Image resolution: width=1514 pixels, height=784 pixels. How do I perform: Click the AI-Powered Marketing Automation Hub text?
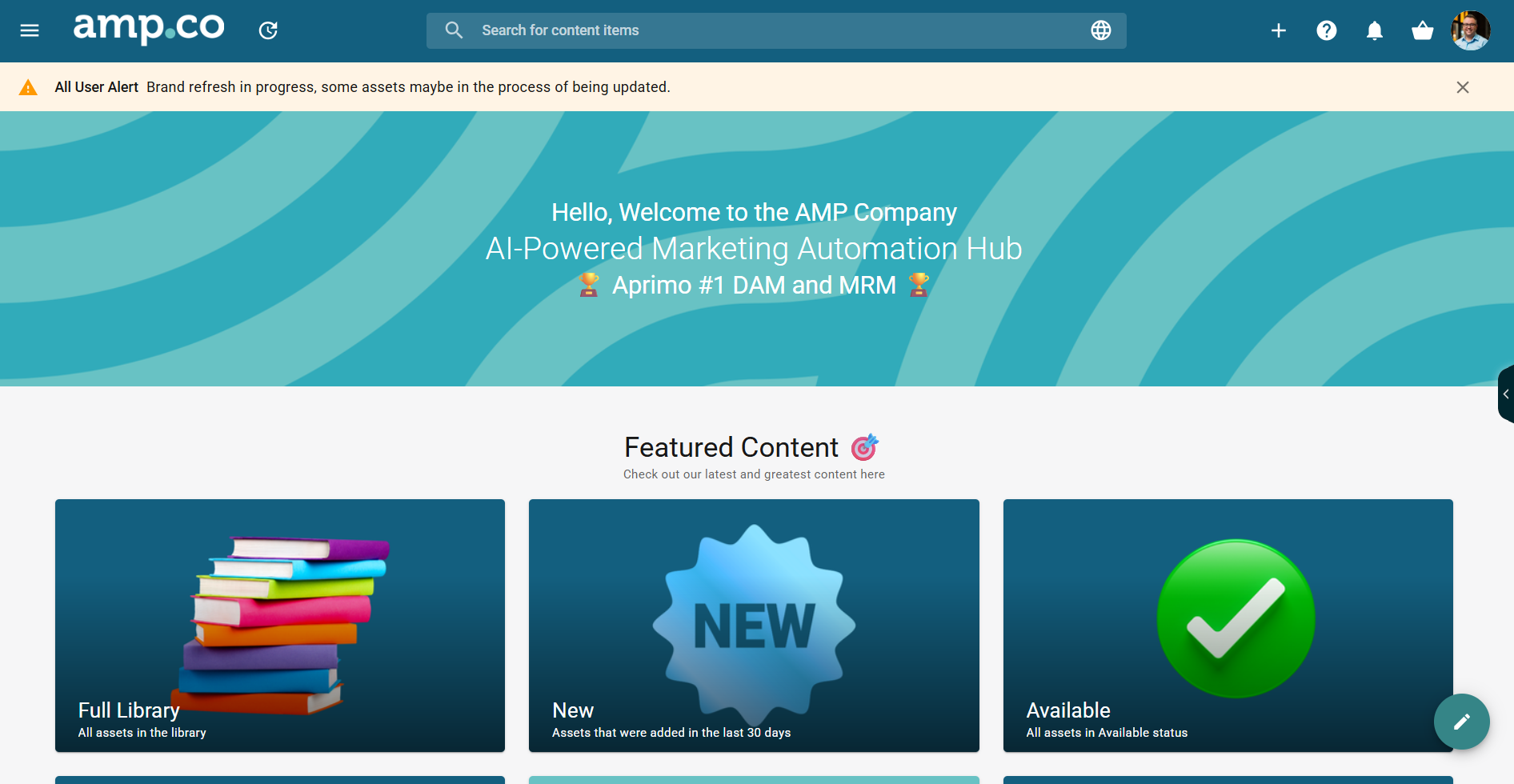pos(754,249)
